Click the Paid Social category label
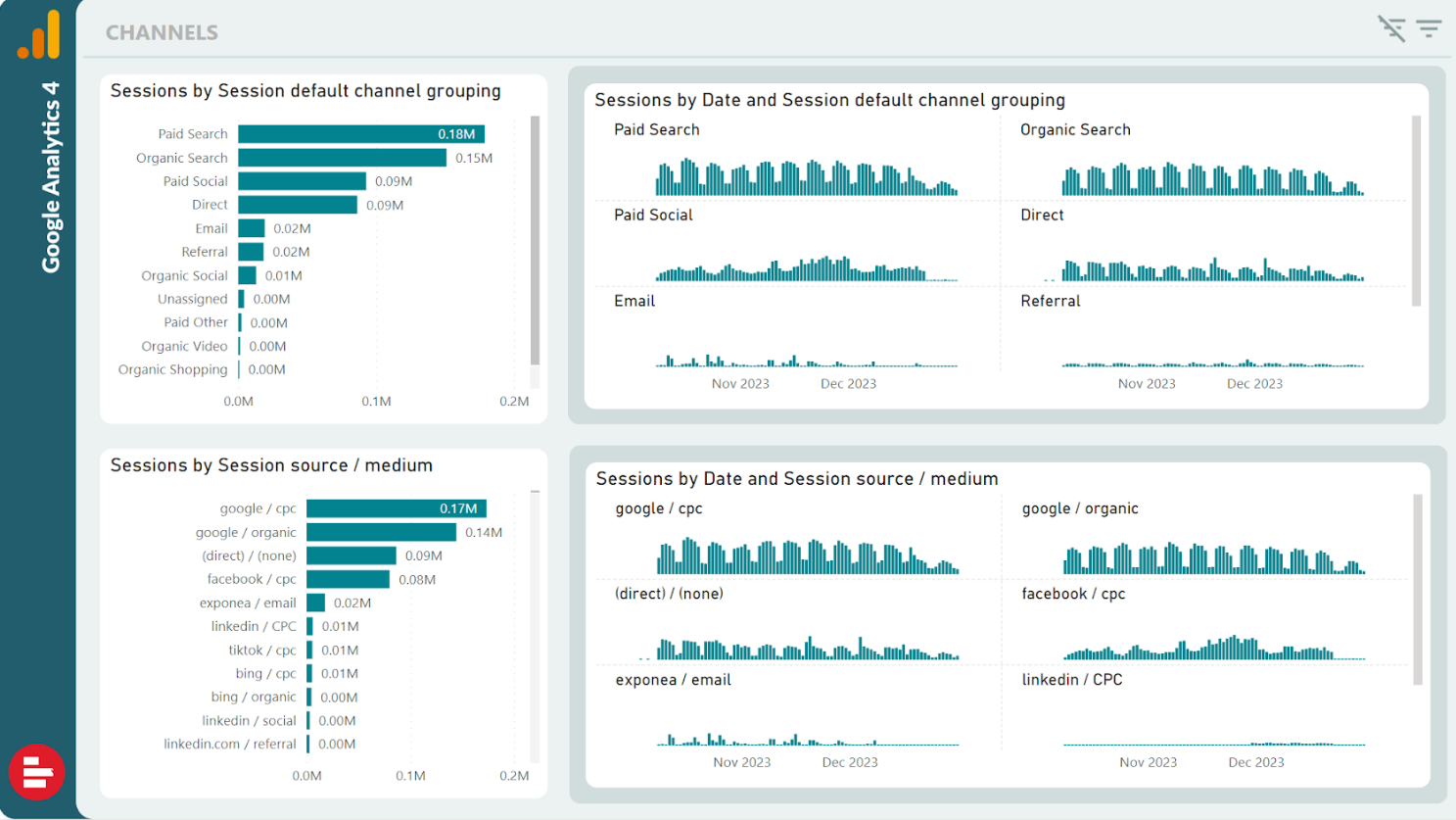 pos(195,181)
